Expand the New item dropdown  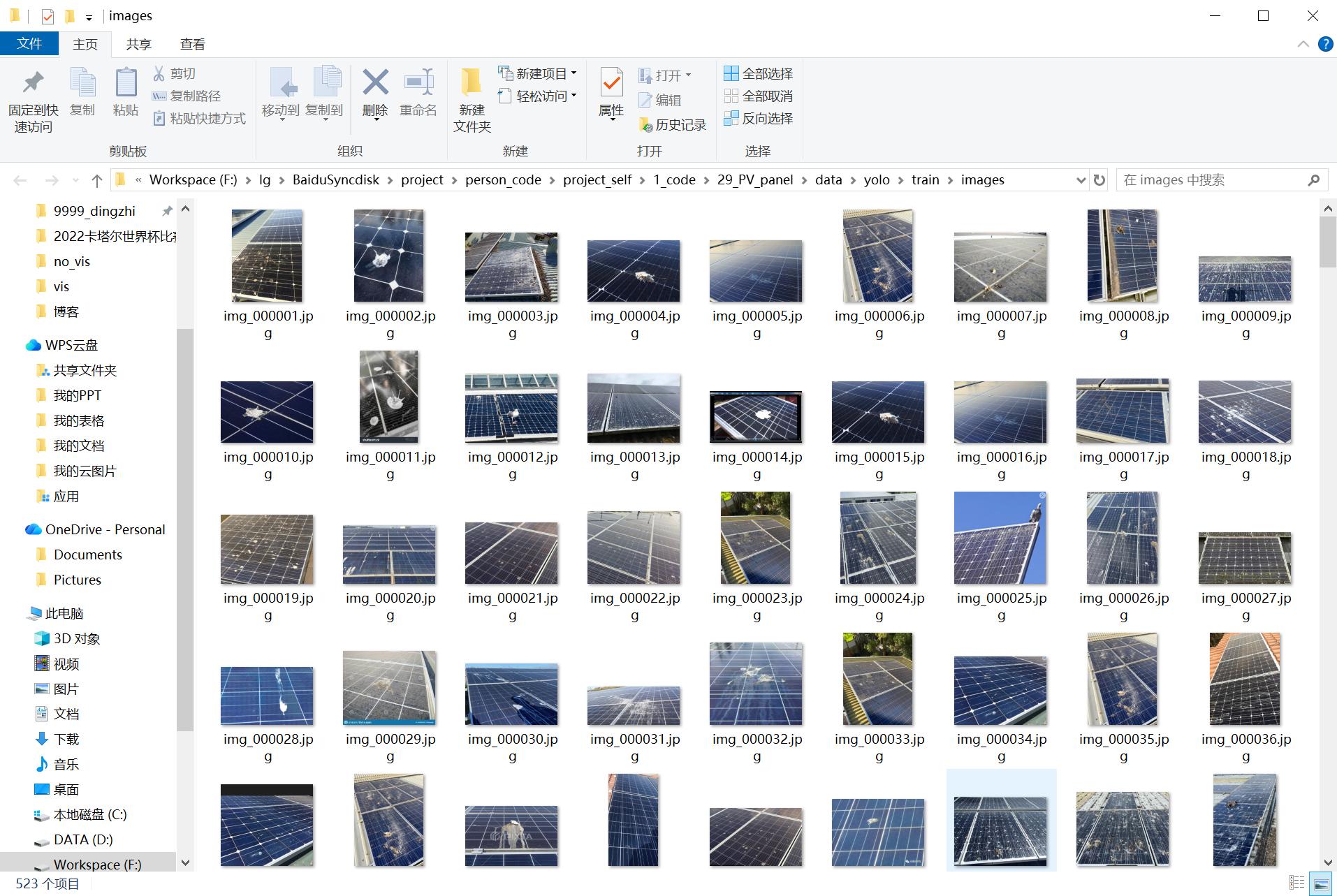click(x=574, y=73)
